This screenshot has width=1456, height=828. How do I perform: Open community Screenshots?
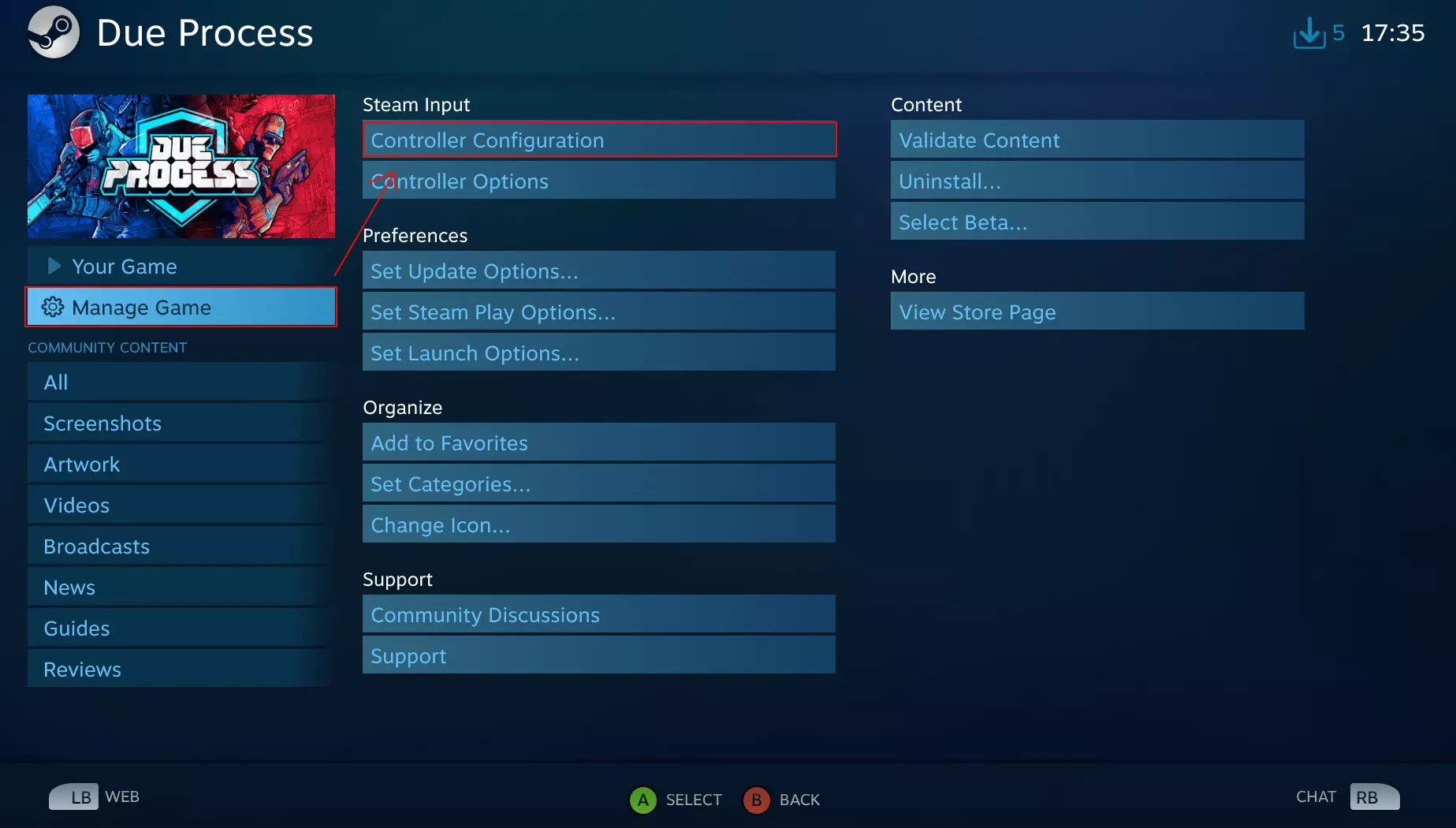pos(181,423)
